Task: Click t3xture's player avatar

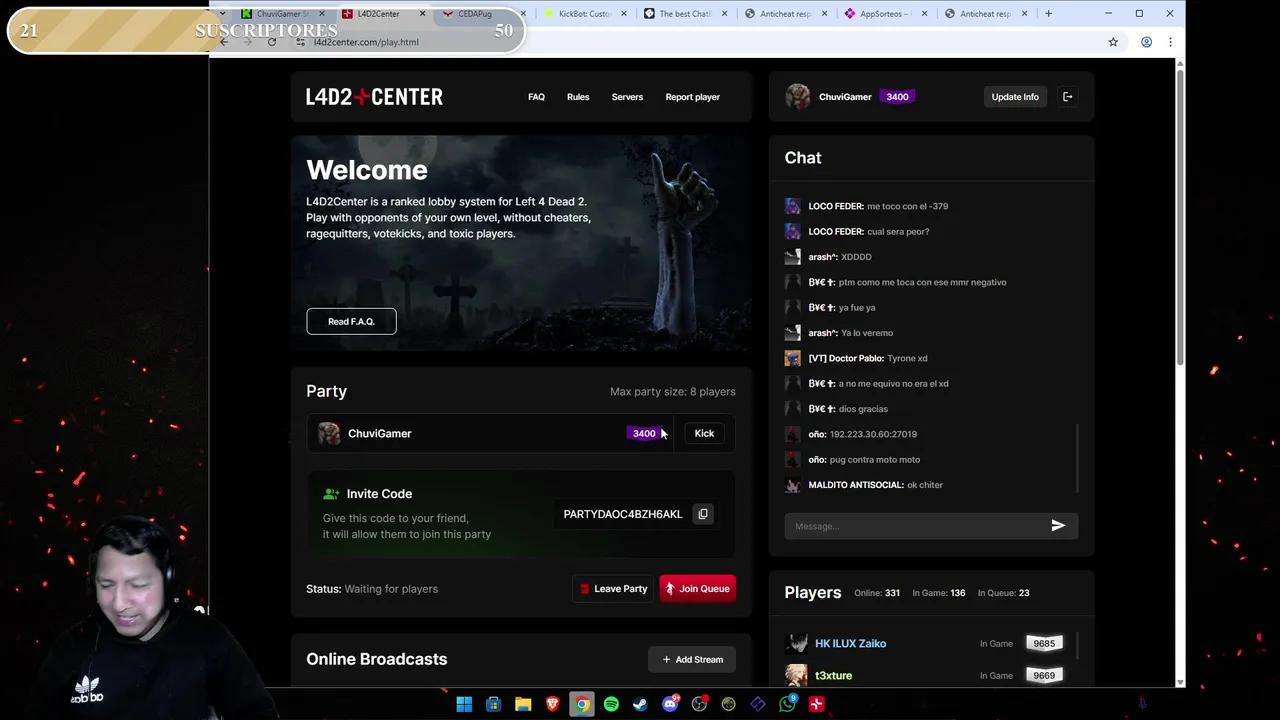Action: [x=797, y=675]
